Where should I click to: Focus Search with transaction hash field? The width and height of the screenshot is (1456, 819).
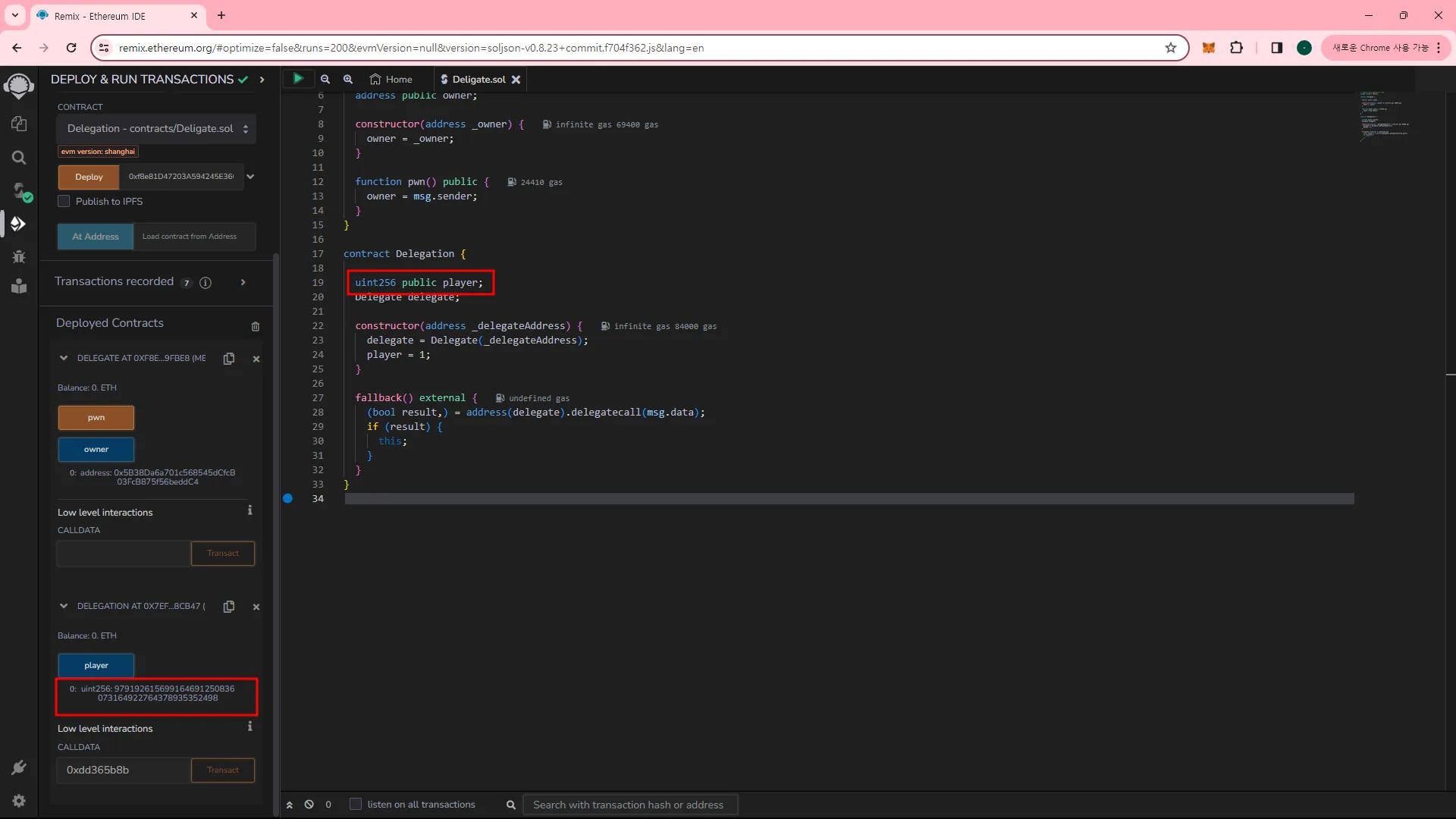click(x=630, y=805)
